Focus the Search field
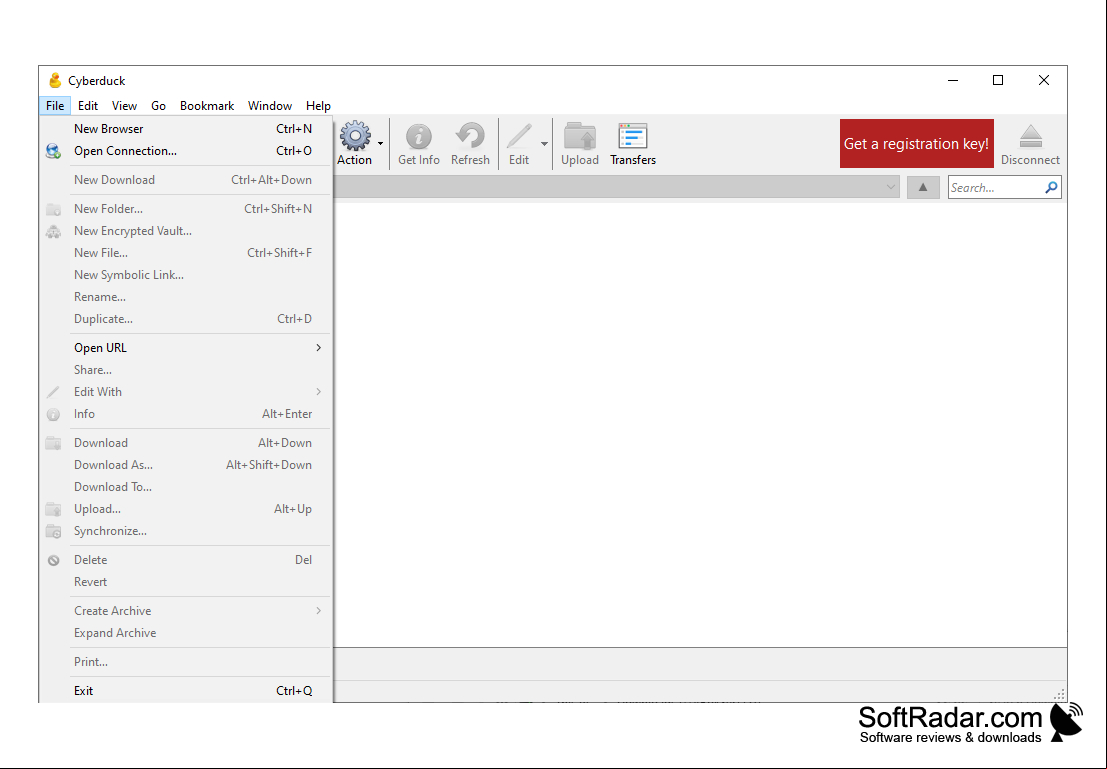1107x769 pixels. click(995, 187)
